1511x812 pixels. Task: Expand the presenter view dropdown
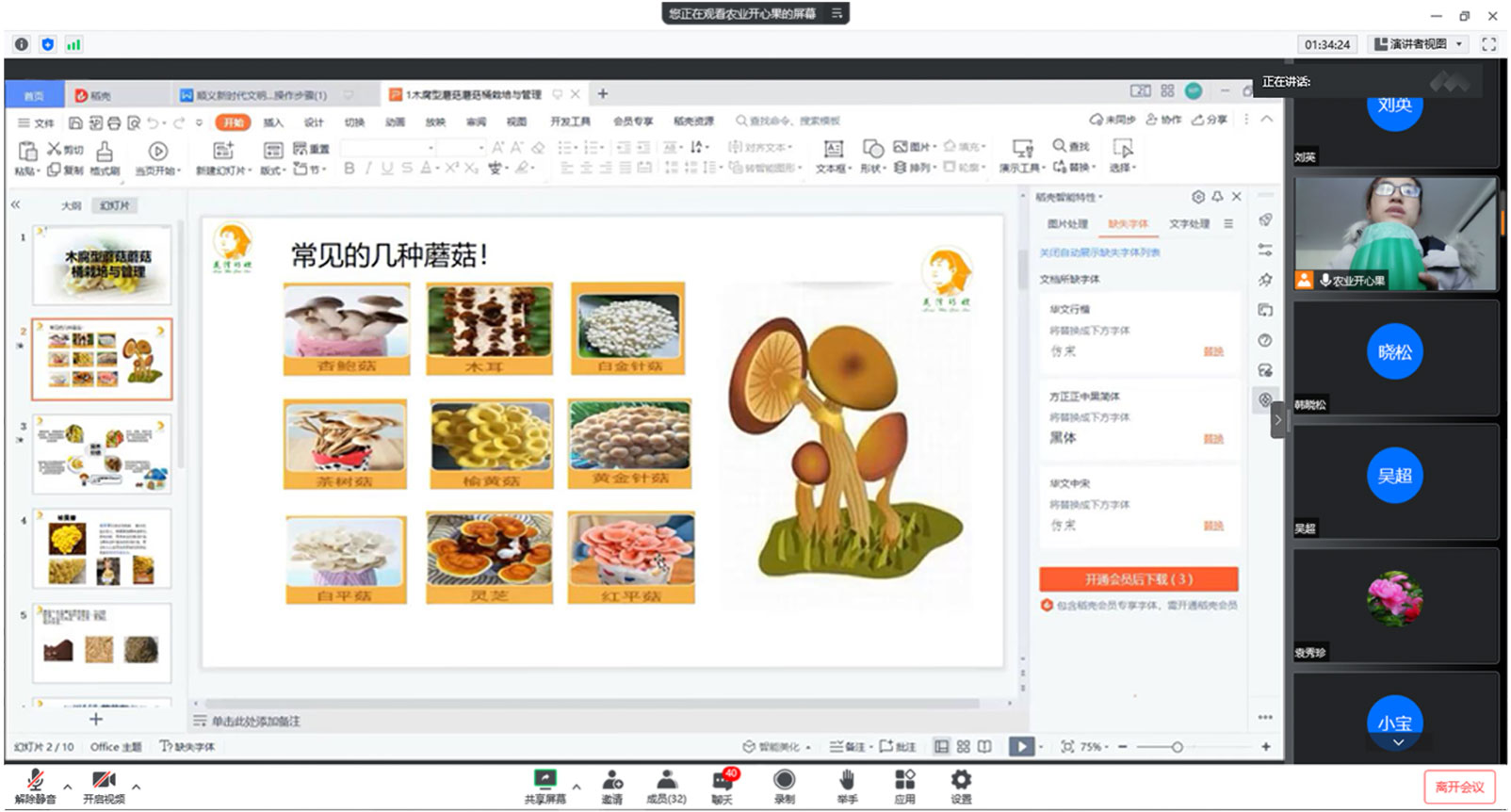[x=1459, y=44]
